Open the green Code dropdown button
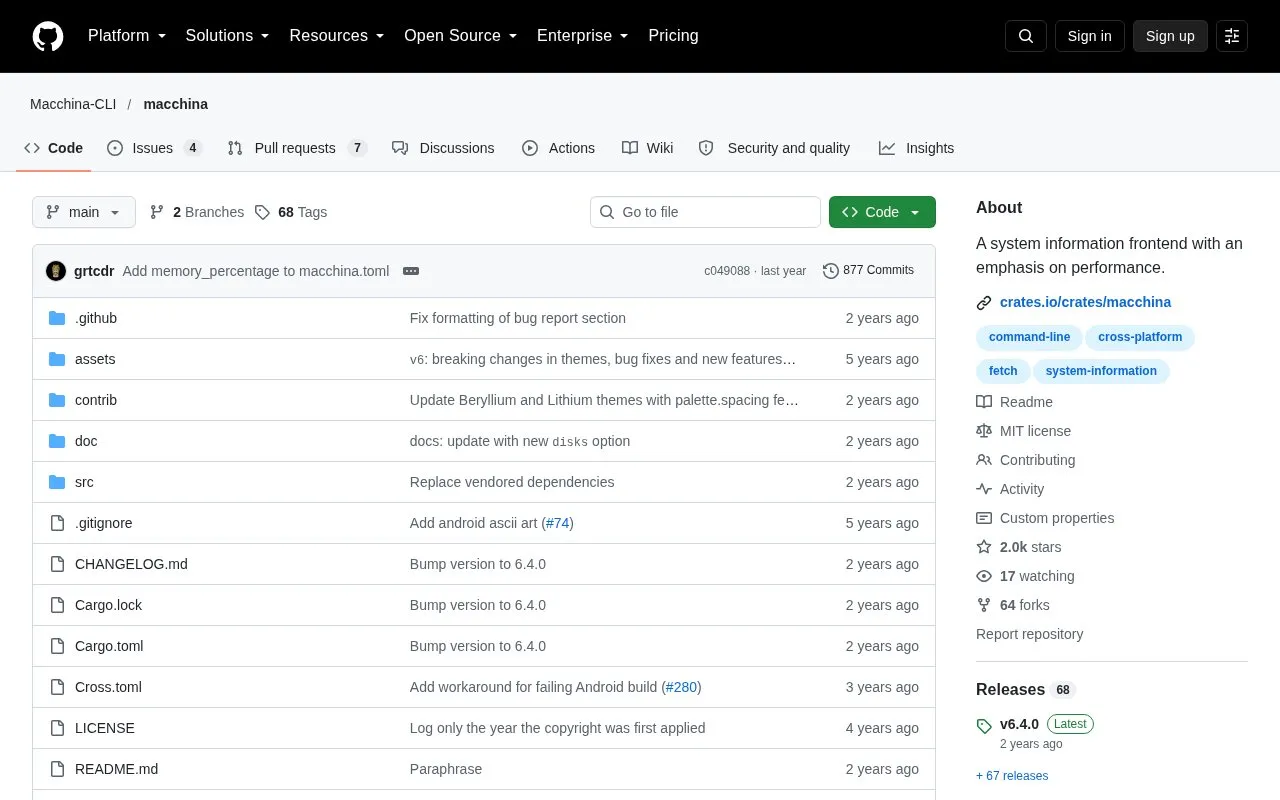 coord(882,212)
